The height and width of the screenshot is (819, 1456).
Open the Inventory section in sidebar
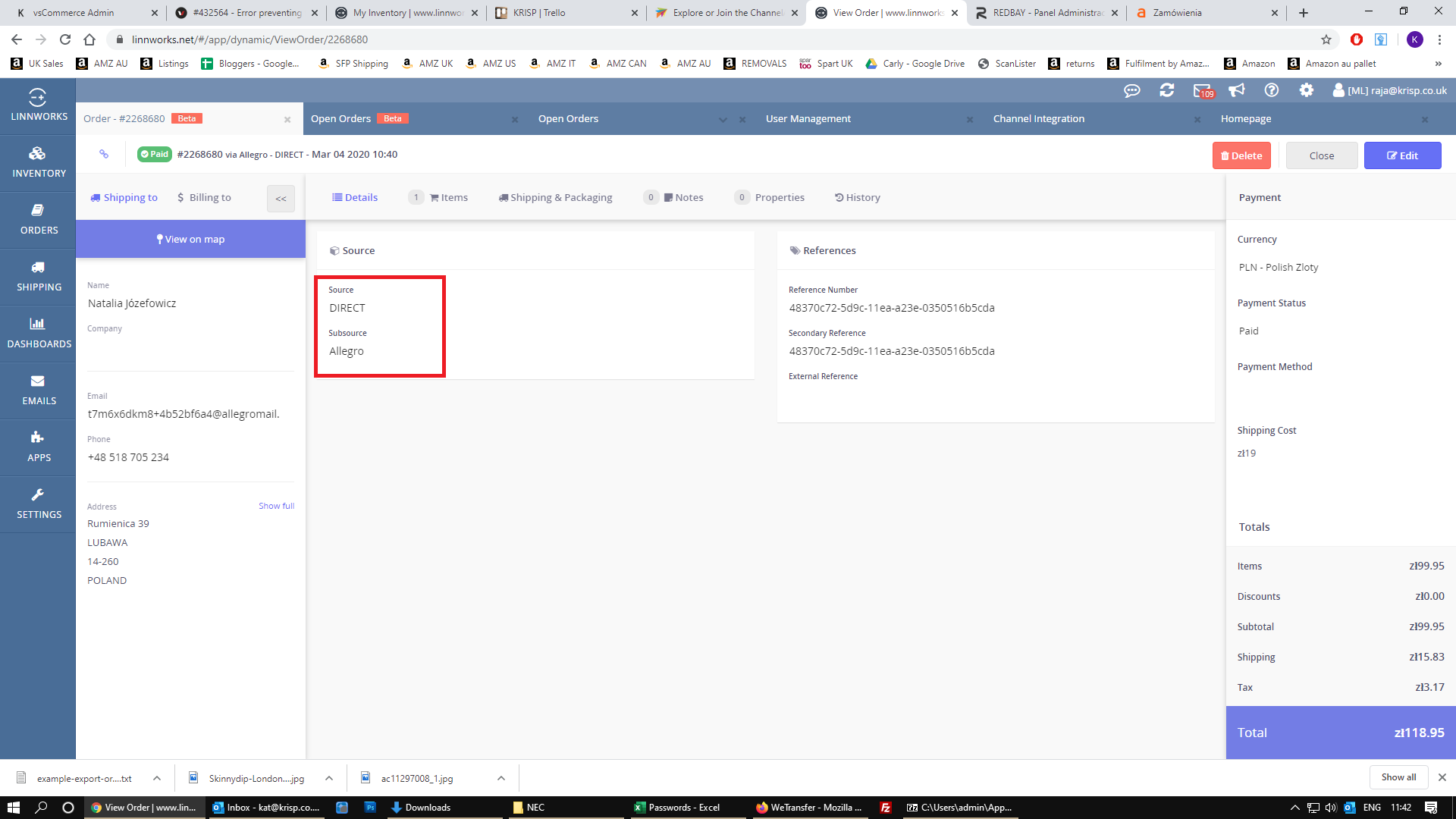(38, 162)
